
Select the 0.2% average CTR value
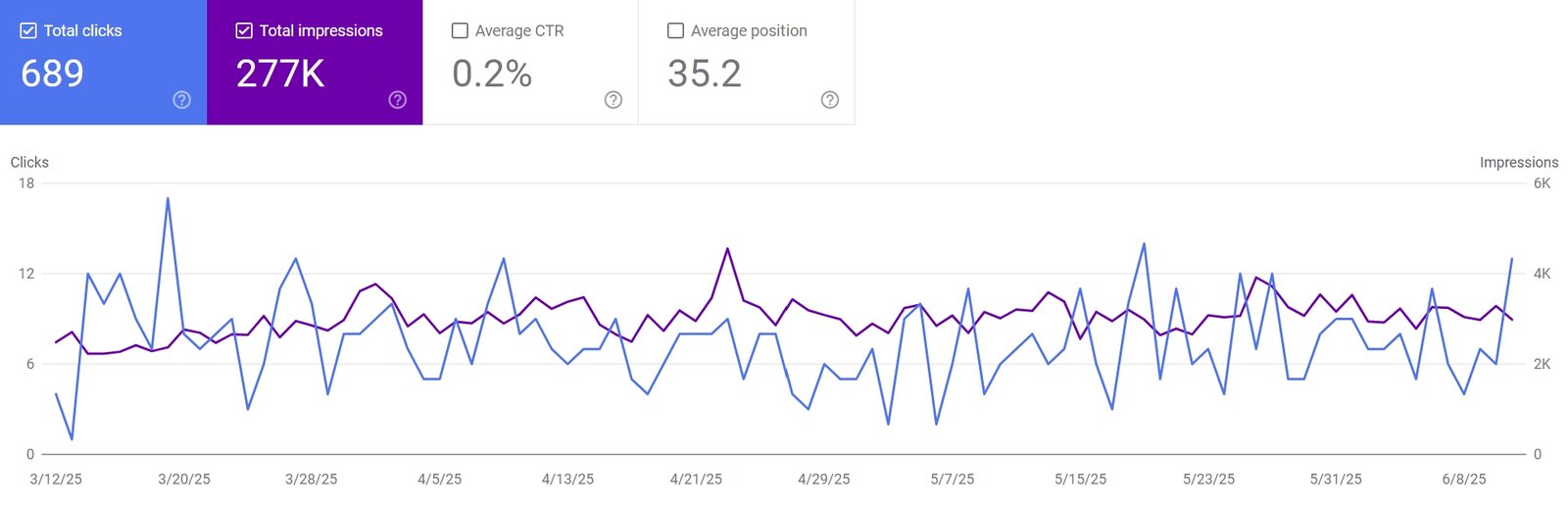(x=492, y=74)
